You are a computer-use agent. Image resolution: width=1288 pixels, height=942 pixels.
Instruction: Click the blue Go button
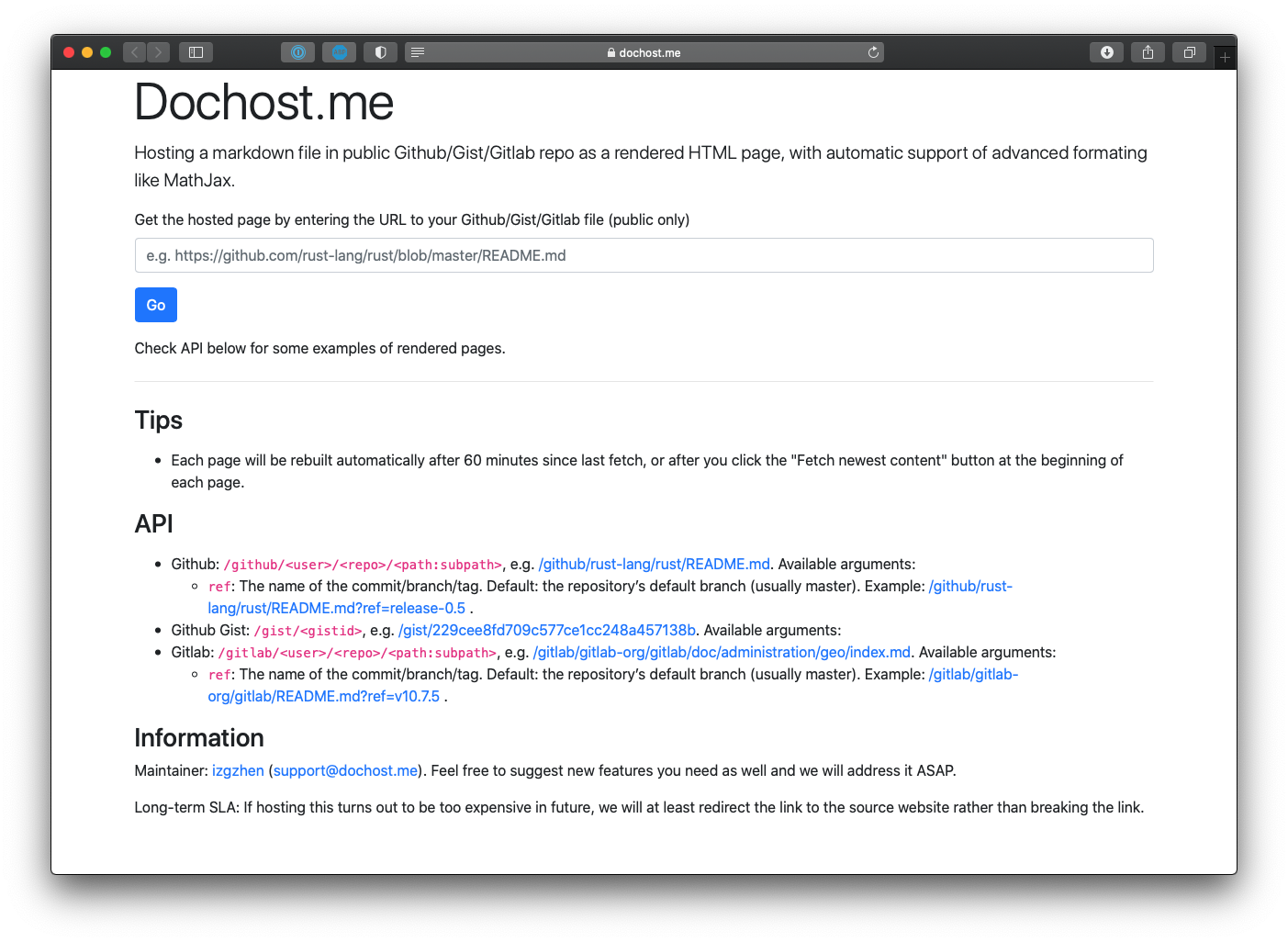tap(156, 305)
